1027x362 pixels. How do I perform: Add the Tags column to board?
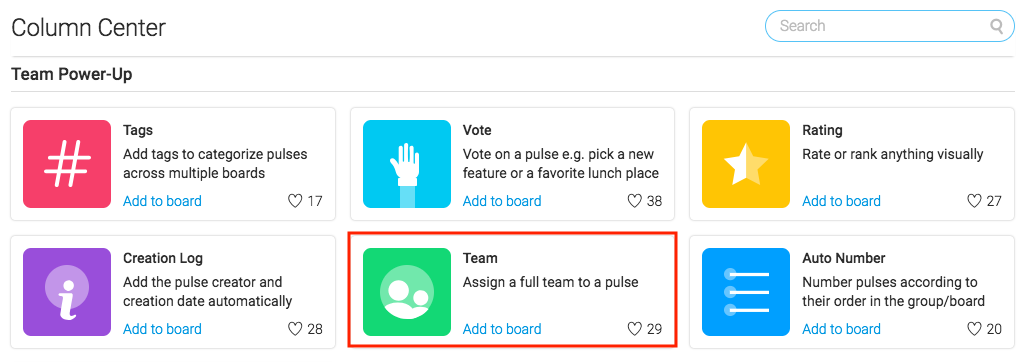(x=162, y=201)
